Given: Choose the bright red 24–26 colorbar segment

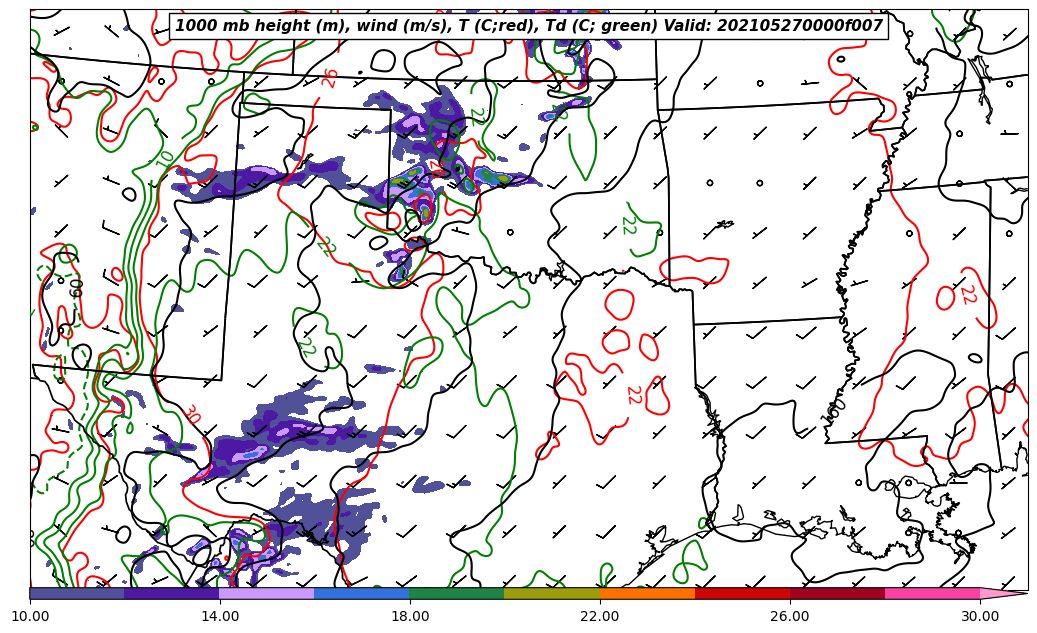Looking at the screenshot, I should (742, 593).
